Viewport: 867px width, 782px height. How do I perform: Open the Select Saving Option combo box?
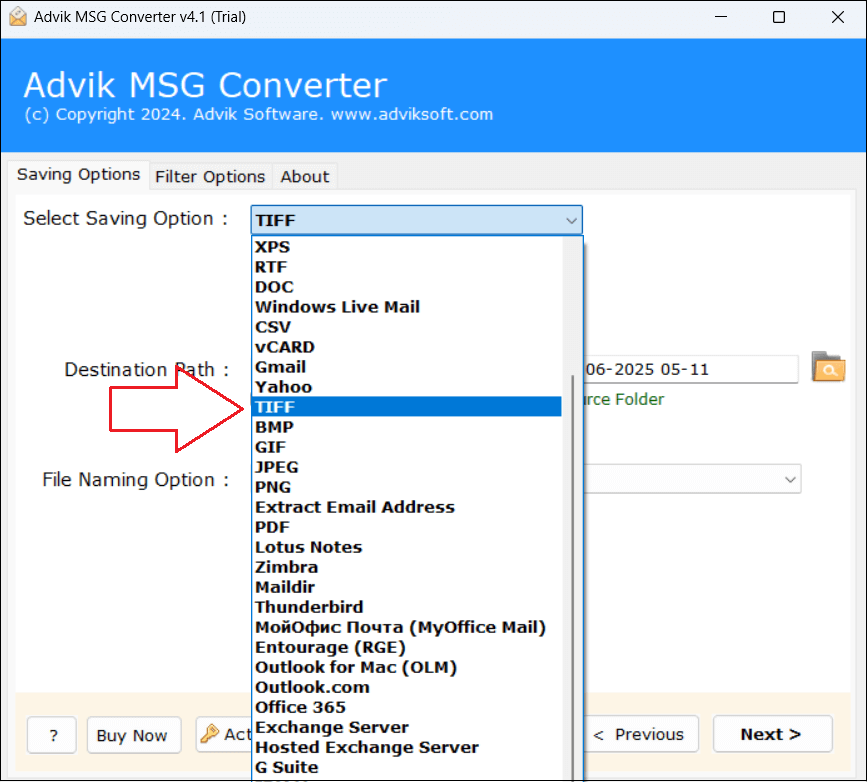click(416, 220)
